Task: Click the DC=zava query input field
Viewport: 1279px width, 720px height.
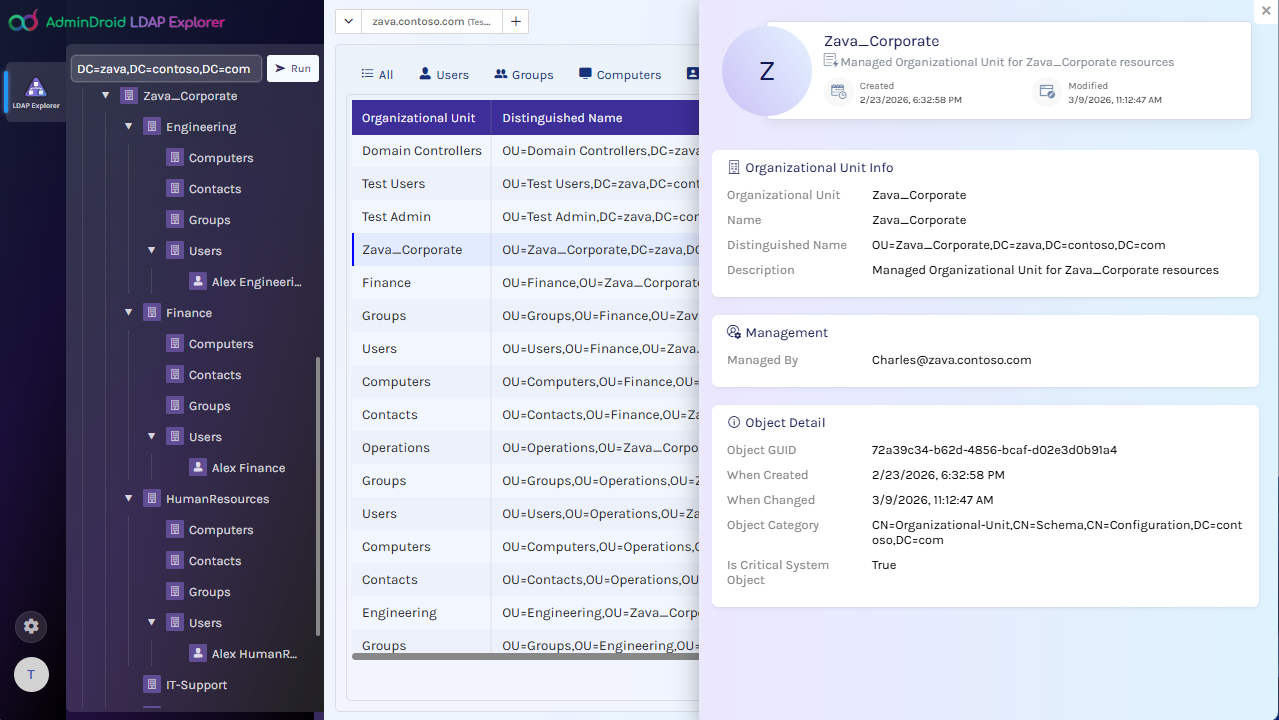Action: [166, 68]
